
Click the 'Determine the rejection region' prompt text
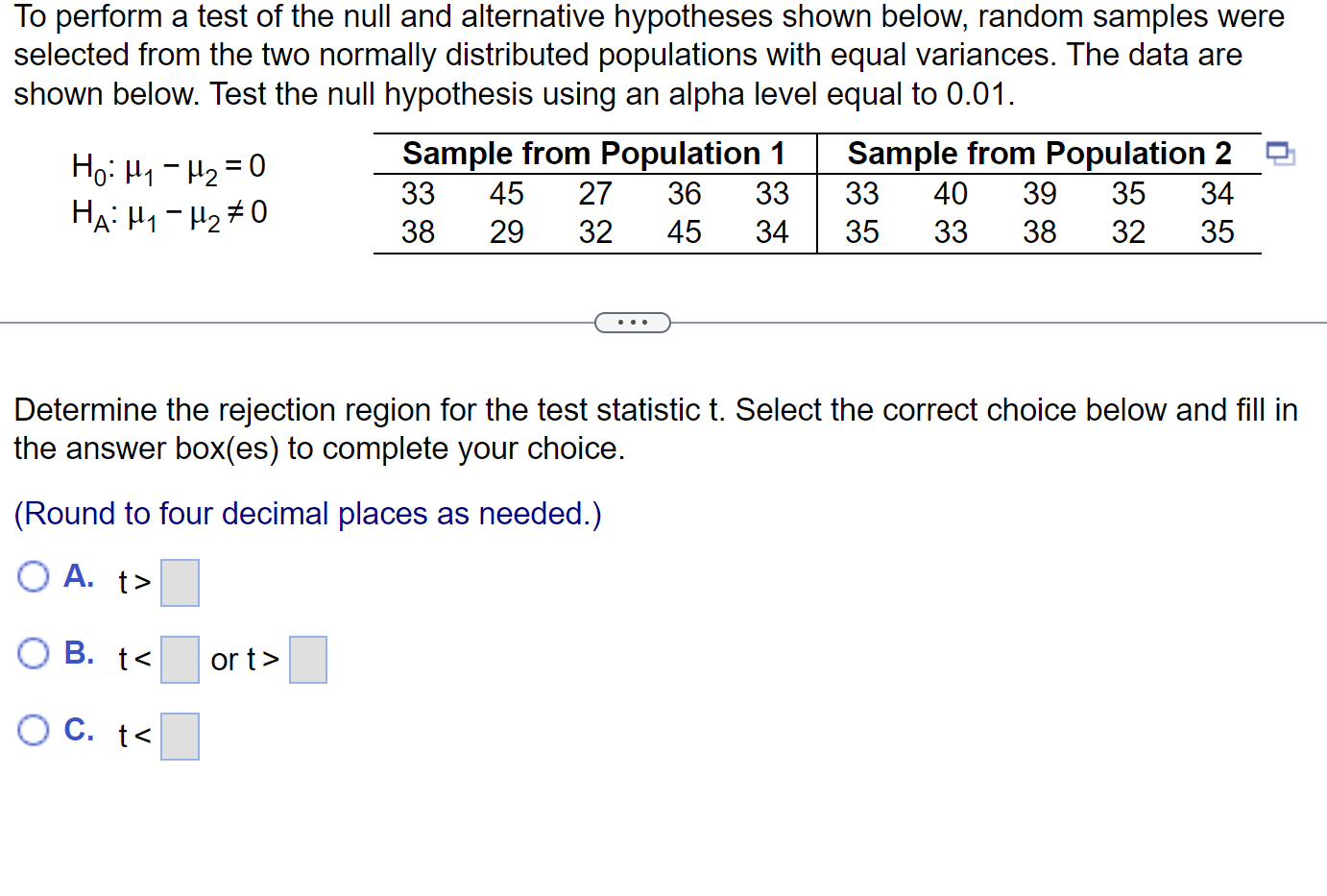click(384, 410)
